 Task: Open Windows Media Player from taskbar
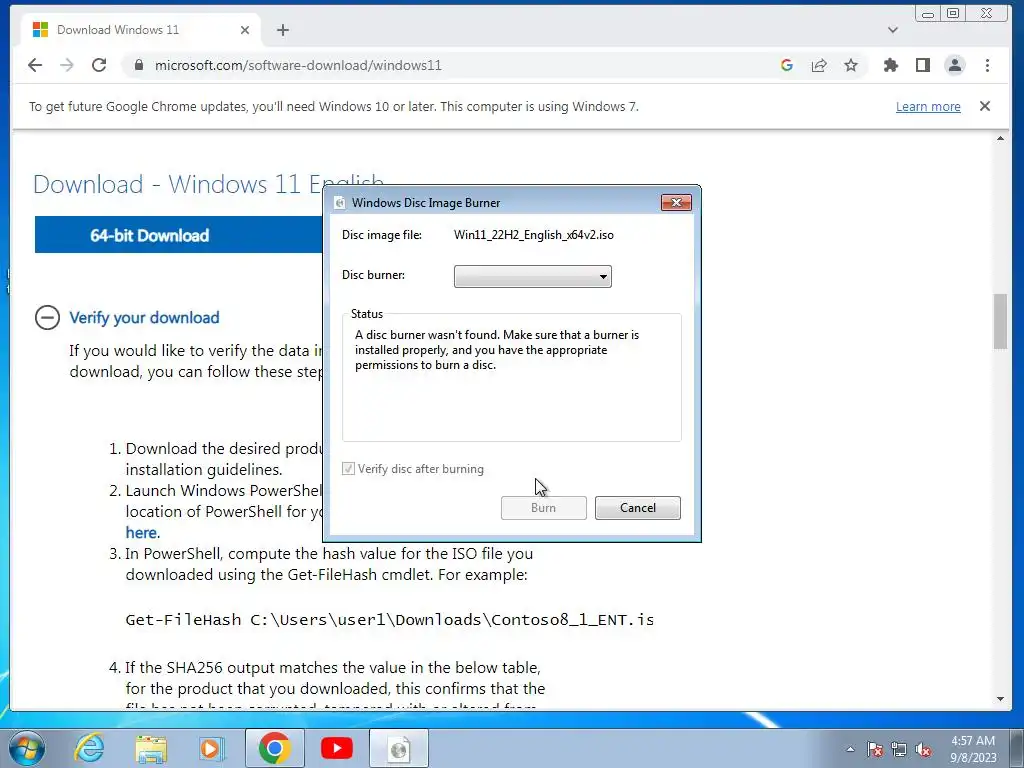pyautogui.click(x=211, y=748)
